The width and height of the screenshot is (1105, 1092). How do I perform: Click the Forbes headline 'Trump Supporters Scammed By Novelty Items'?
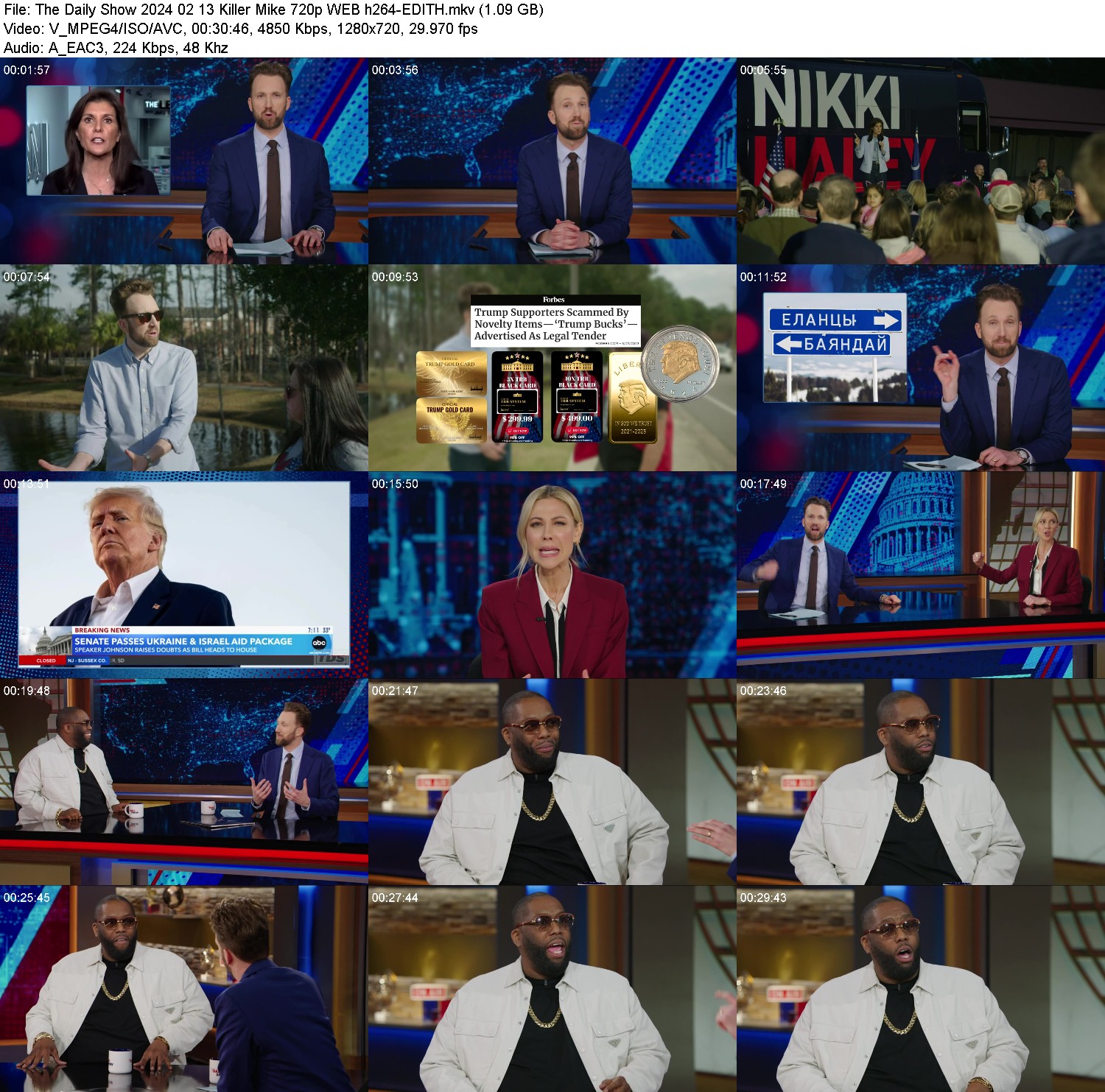tap(555, 324)
